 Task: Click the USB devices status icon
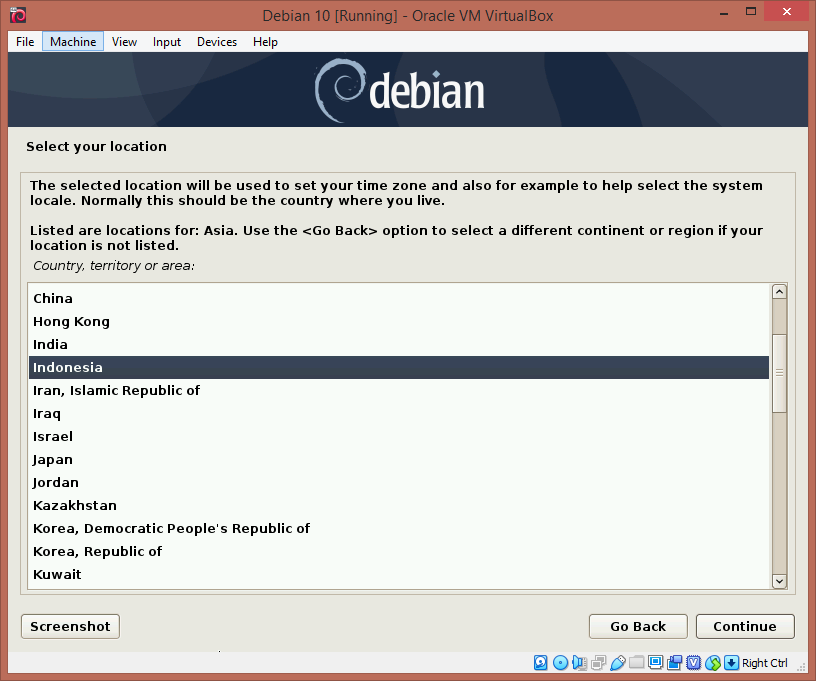[x=618, y=662]
